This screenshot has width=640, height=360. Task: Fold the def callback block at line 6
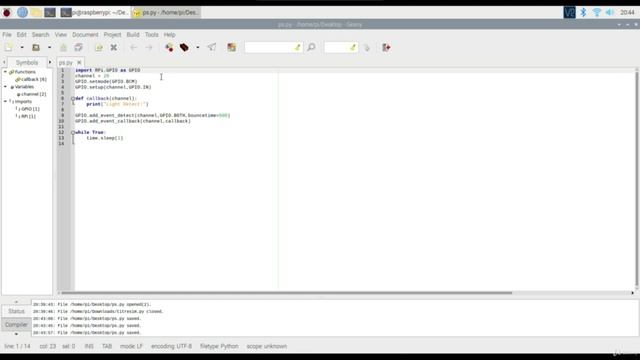73,98
